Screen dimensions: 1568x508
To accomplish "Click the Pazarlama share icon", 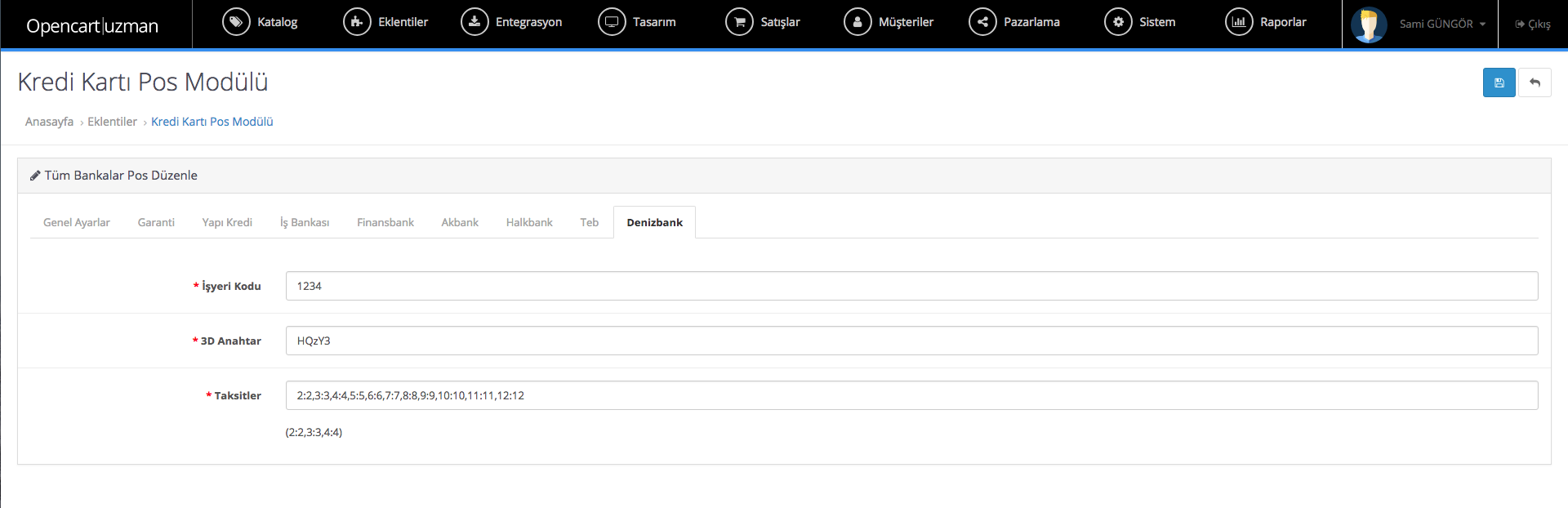I will pyautogui.click(x=982, y=22).
